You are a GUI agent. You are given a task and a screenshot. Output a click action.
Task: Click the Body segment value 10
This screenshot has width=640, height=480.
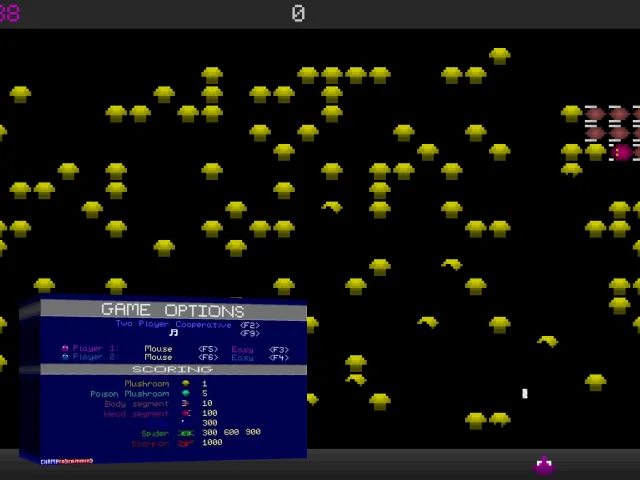207,403
